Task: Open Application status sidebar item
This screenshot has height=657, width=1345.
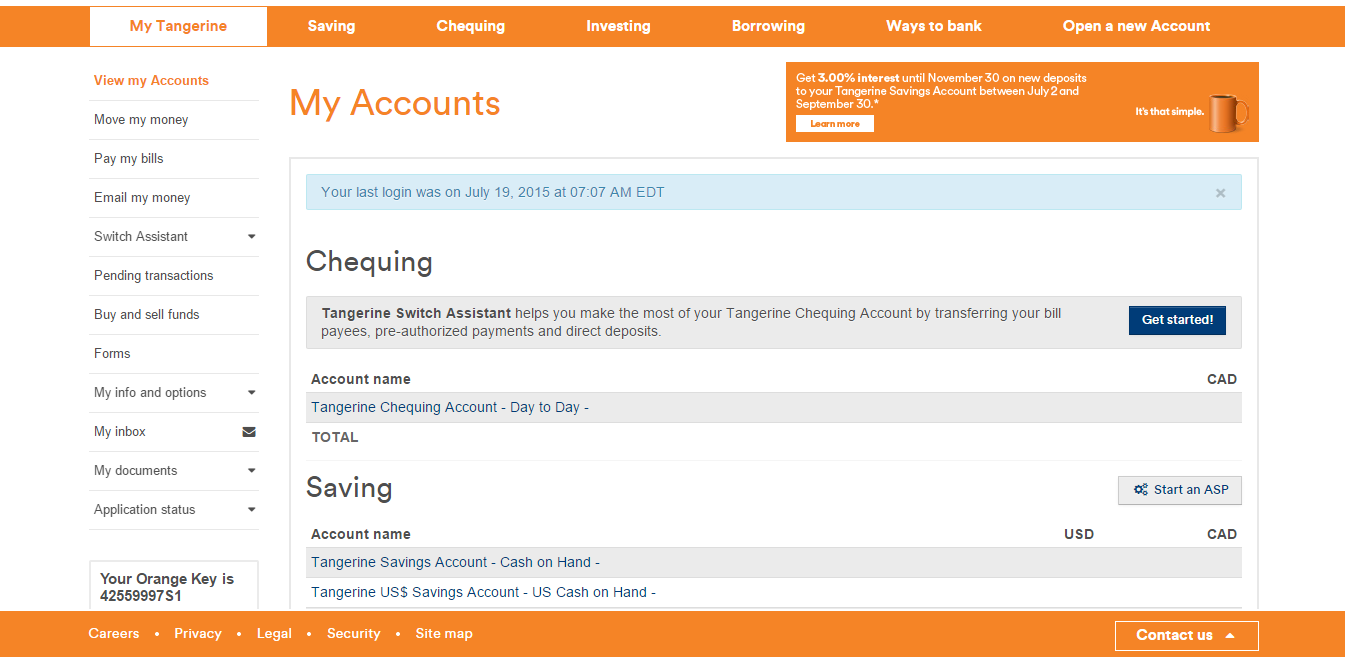Action: [145, 510]
